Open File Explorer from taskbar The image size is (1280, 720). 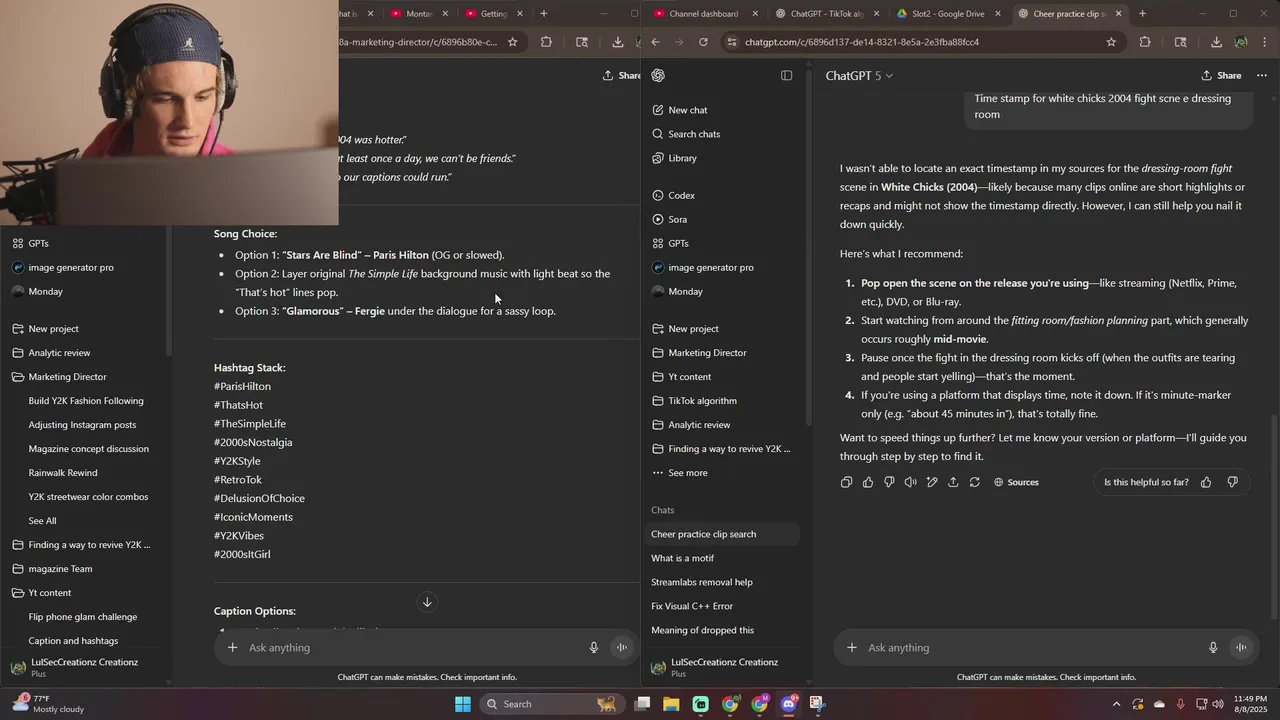[671, 704]
